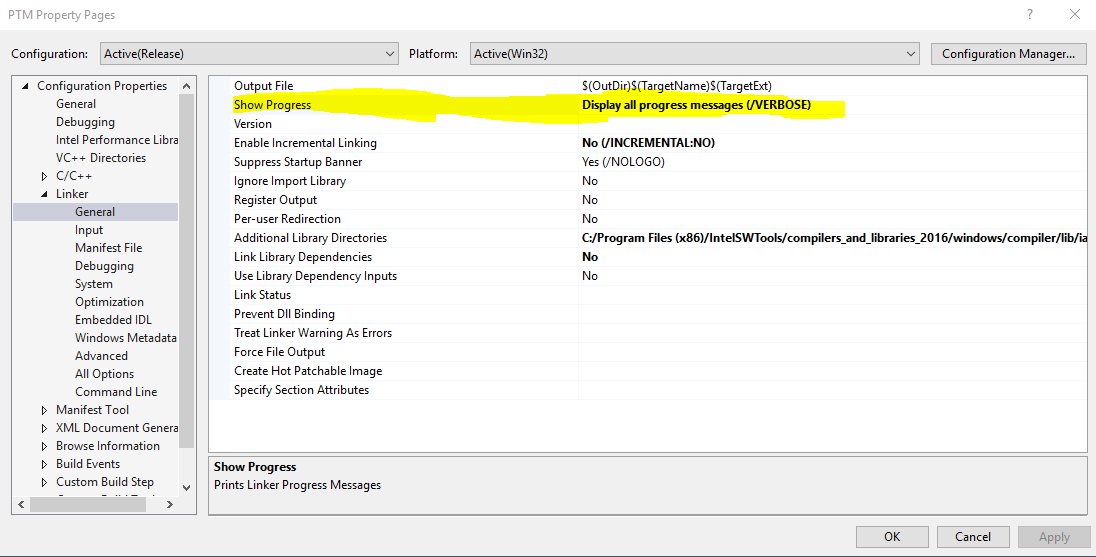
Task: Click the Apply button
Action: [1054, 537]
